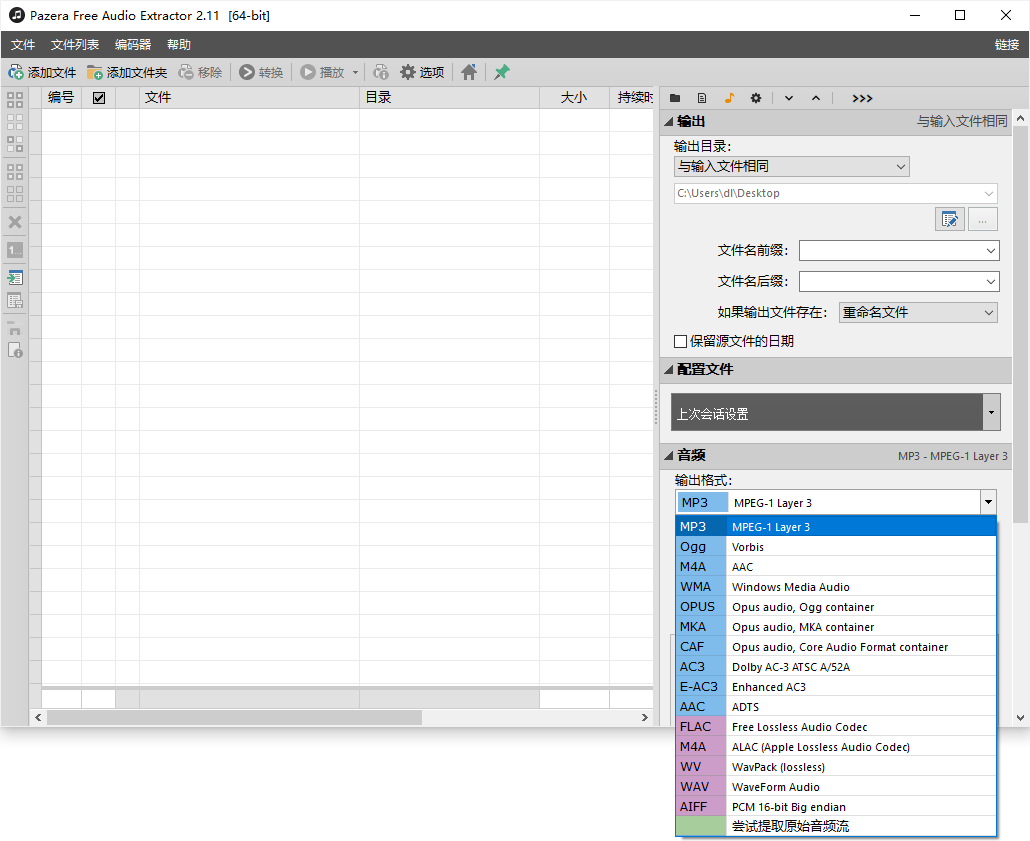Open the 输出目录 dropdown showing 与输入文件相同

click(x=790, y=165)
